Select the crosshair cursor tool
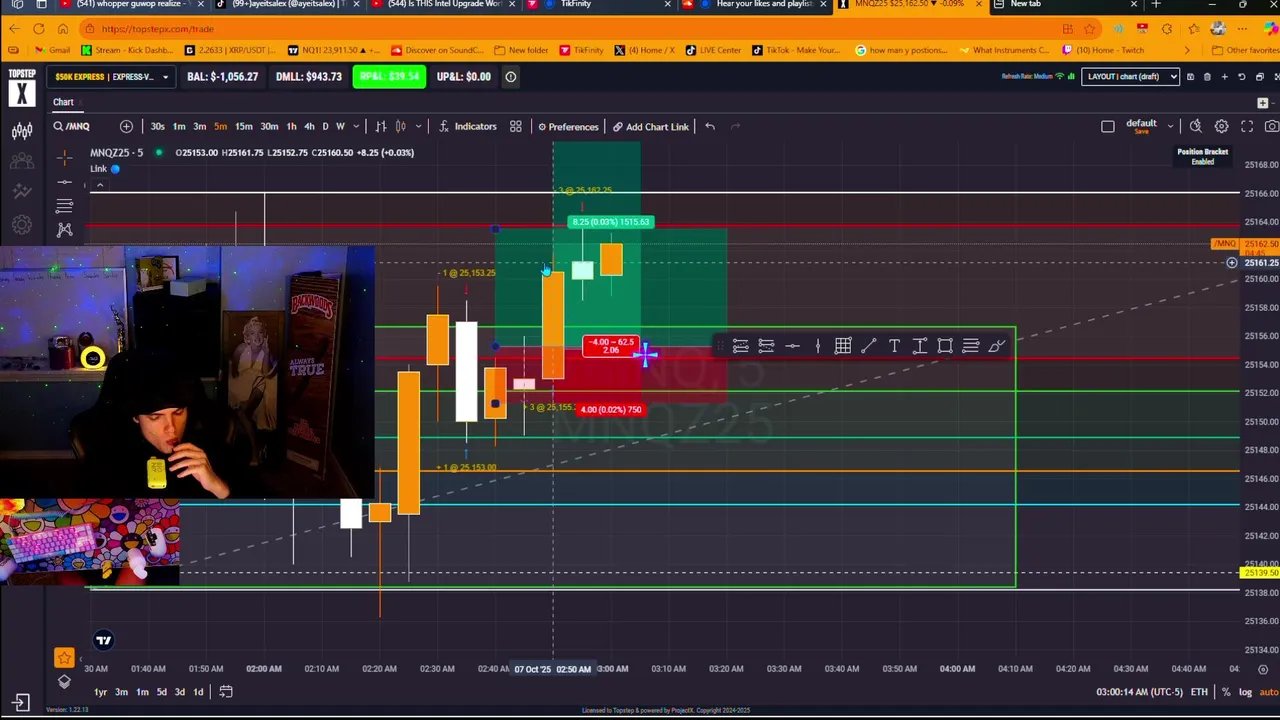This screenshot has height=720, width=1280. click(x=64, y=157)
